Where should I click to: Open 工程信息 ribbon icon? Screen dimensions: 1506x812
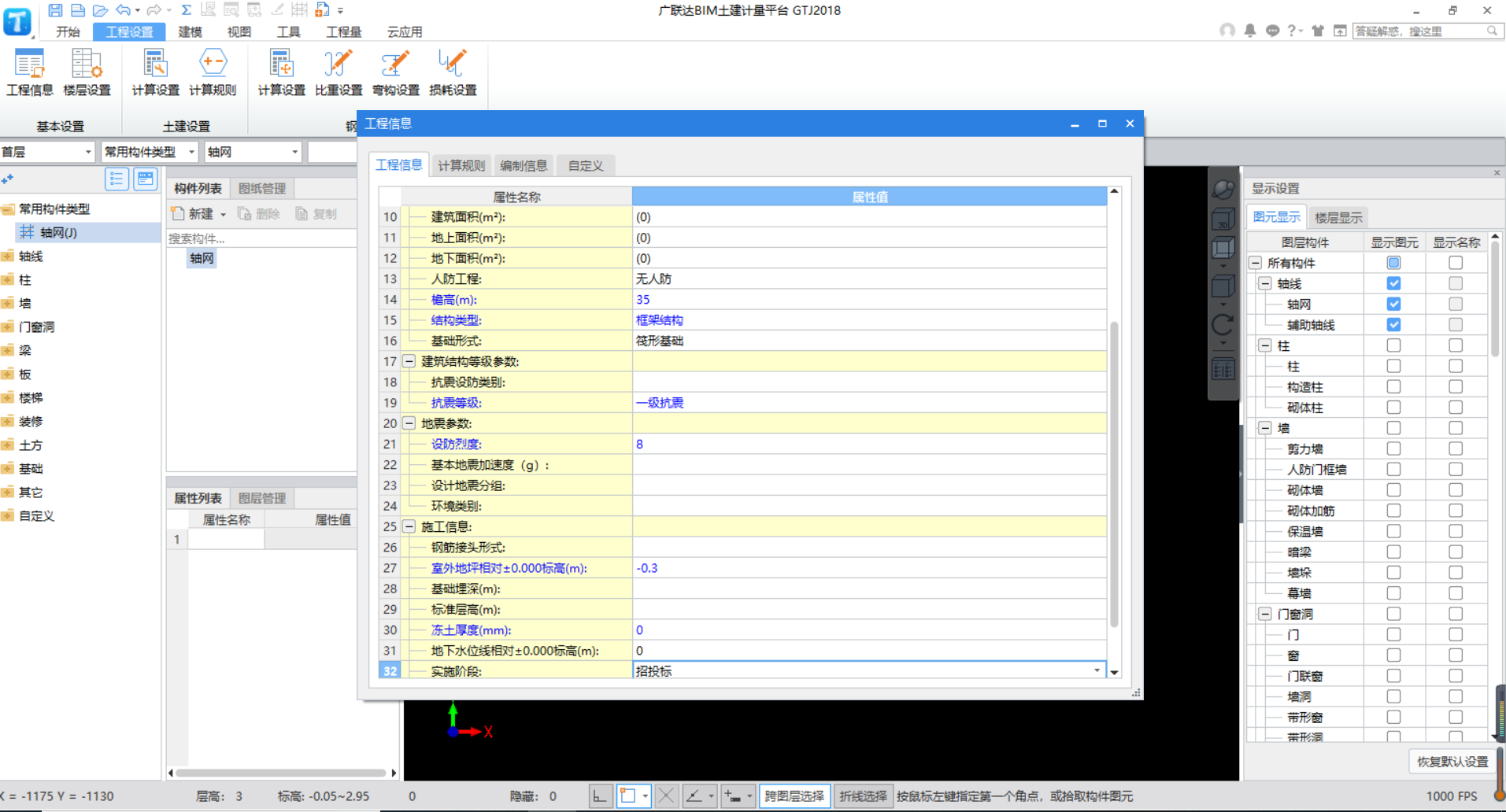pyautogui.click(x=30, y=72)
